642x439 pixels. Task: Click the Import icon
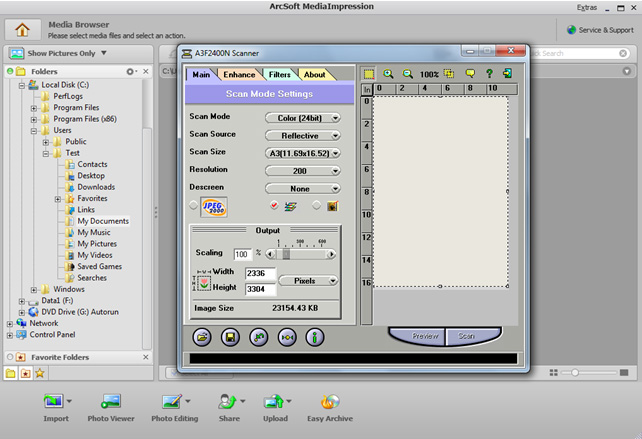point(54,401)
